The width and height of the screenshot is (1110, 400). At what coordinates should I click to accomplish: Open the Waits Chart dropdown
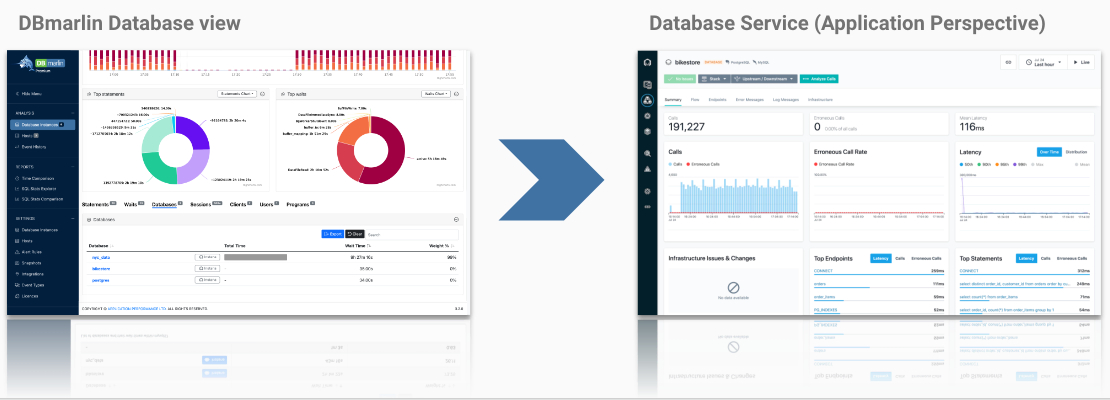point(435,93)
